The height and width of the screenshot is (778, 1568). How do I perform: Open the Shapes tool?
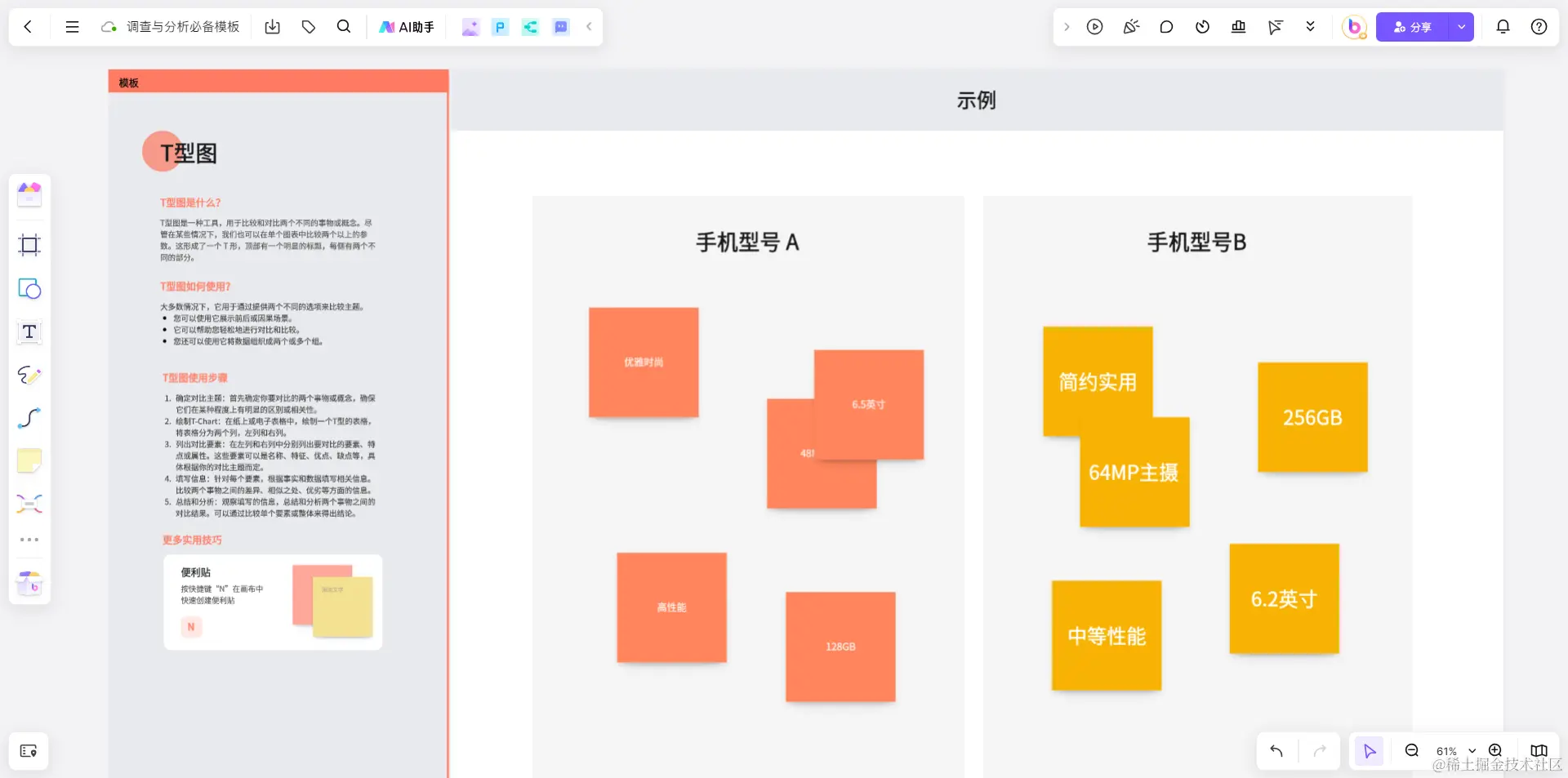point(29,288)
